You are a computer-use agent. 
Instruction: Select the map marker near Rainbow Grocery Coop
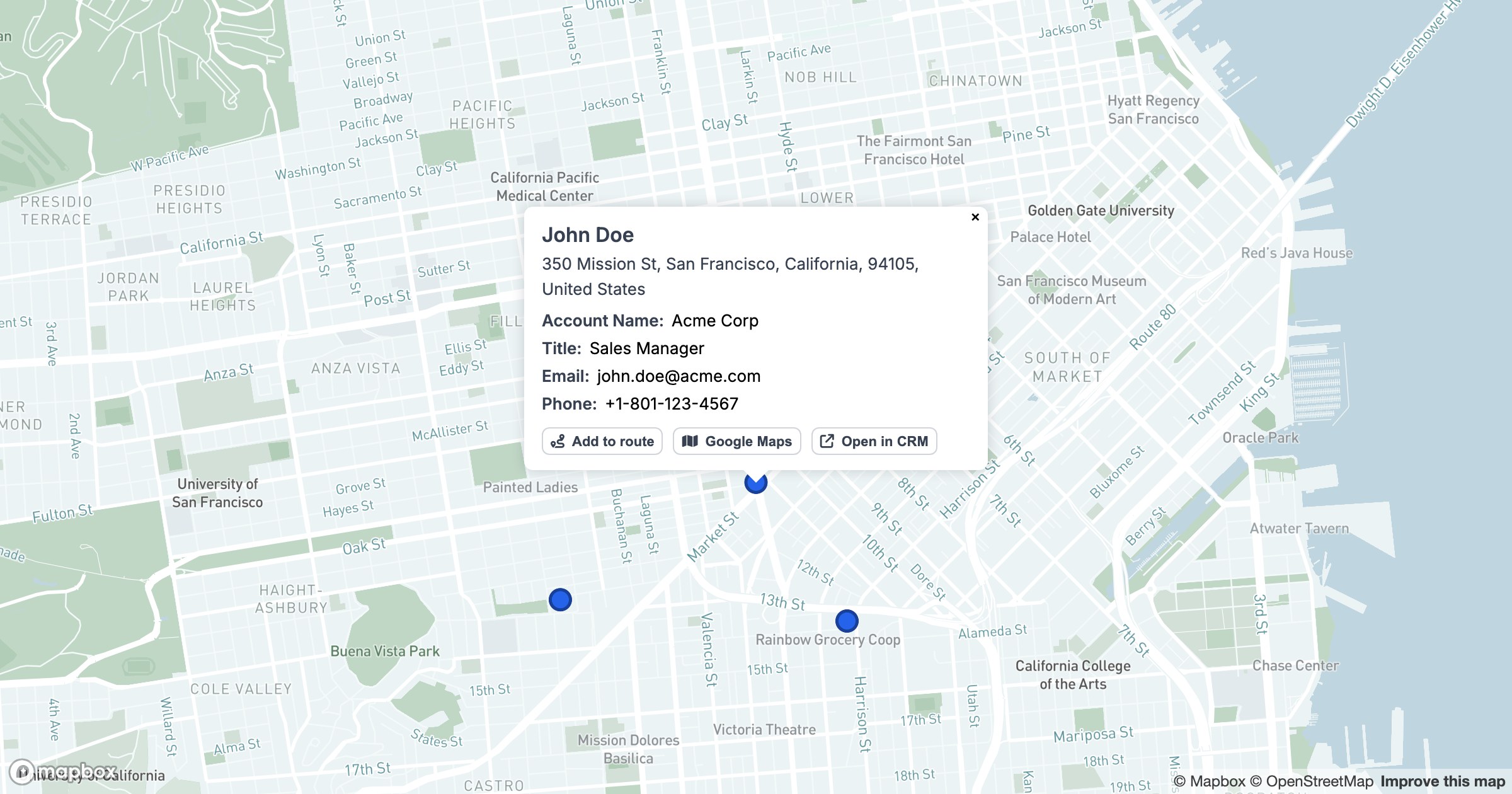[x=847, y=621]
